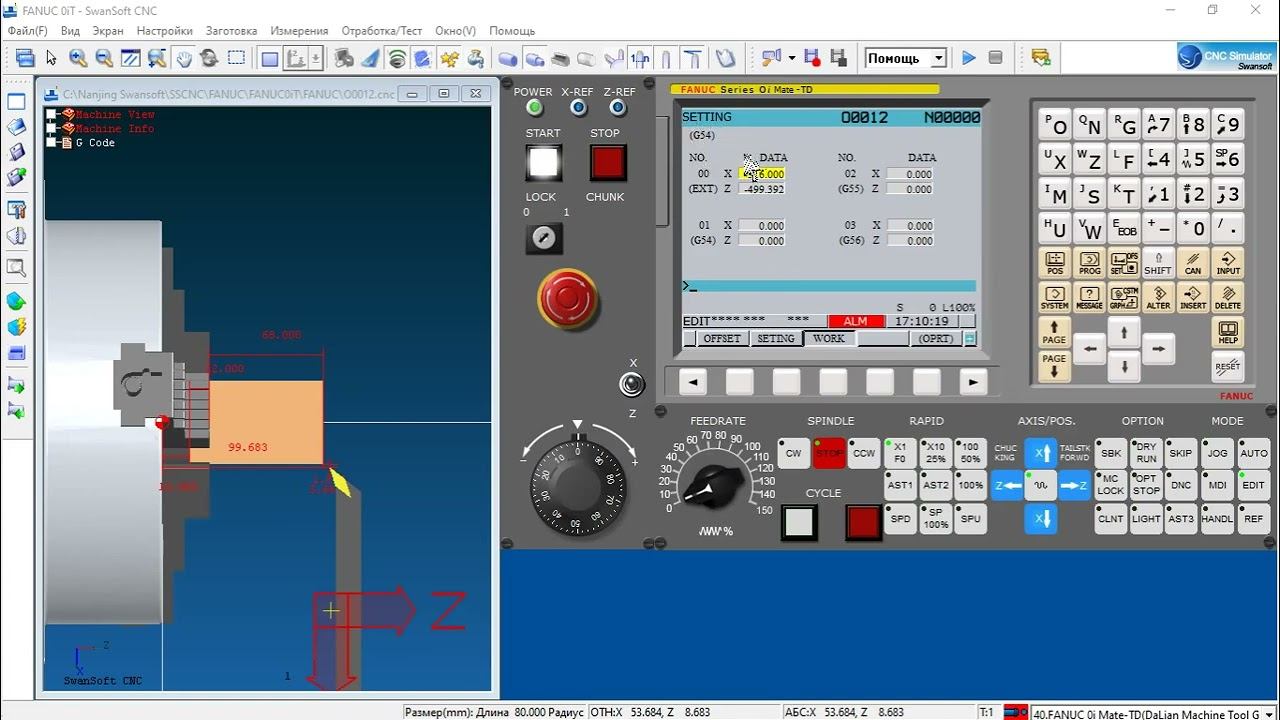Click the INPUT key on keypad
This screenshot has width=1280, height=720.
click(x=1228, y=263)
